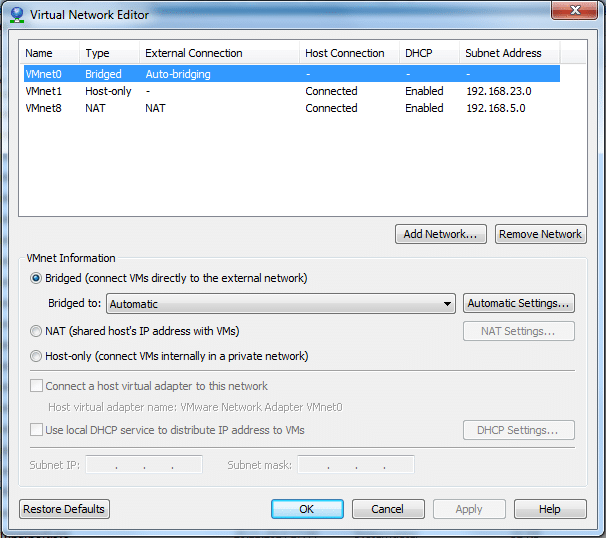The width and height of the screenshot is (606, 538).
Task: Open NAT Settings button
Action: click(x=519, y=331)
